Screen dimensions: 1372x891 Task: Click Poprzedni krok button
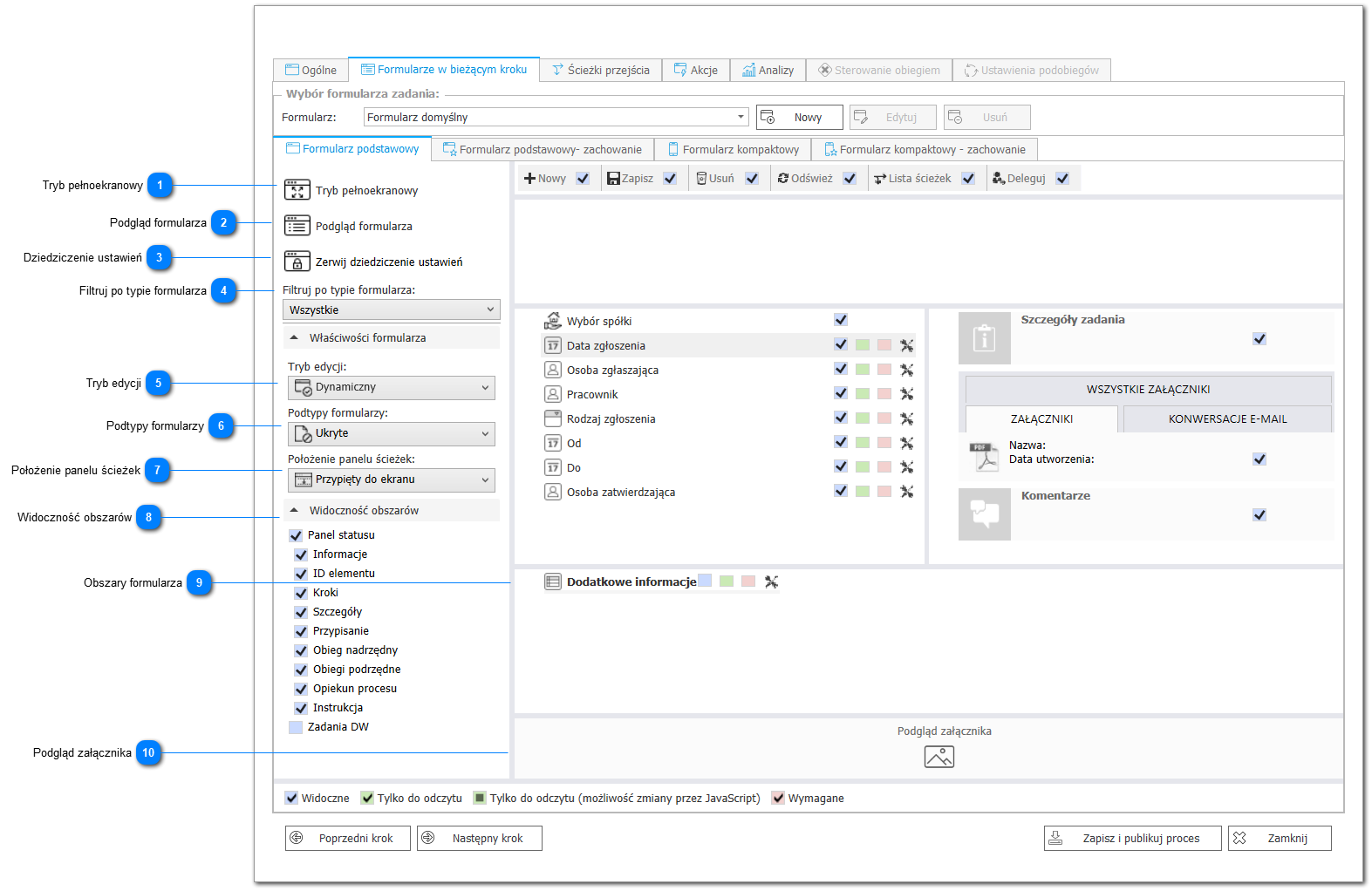click(348, 838)
